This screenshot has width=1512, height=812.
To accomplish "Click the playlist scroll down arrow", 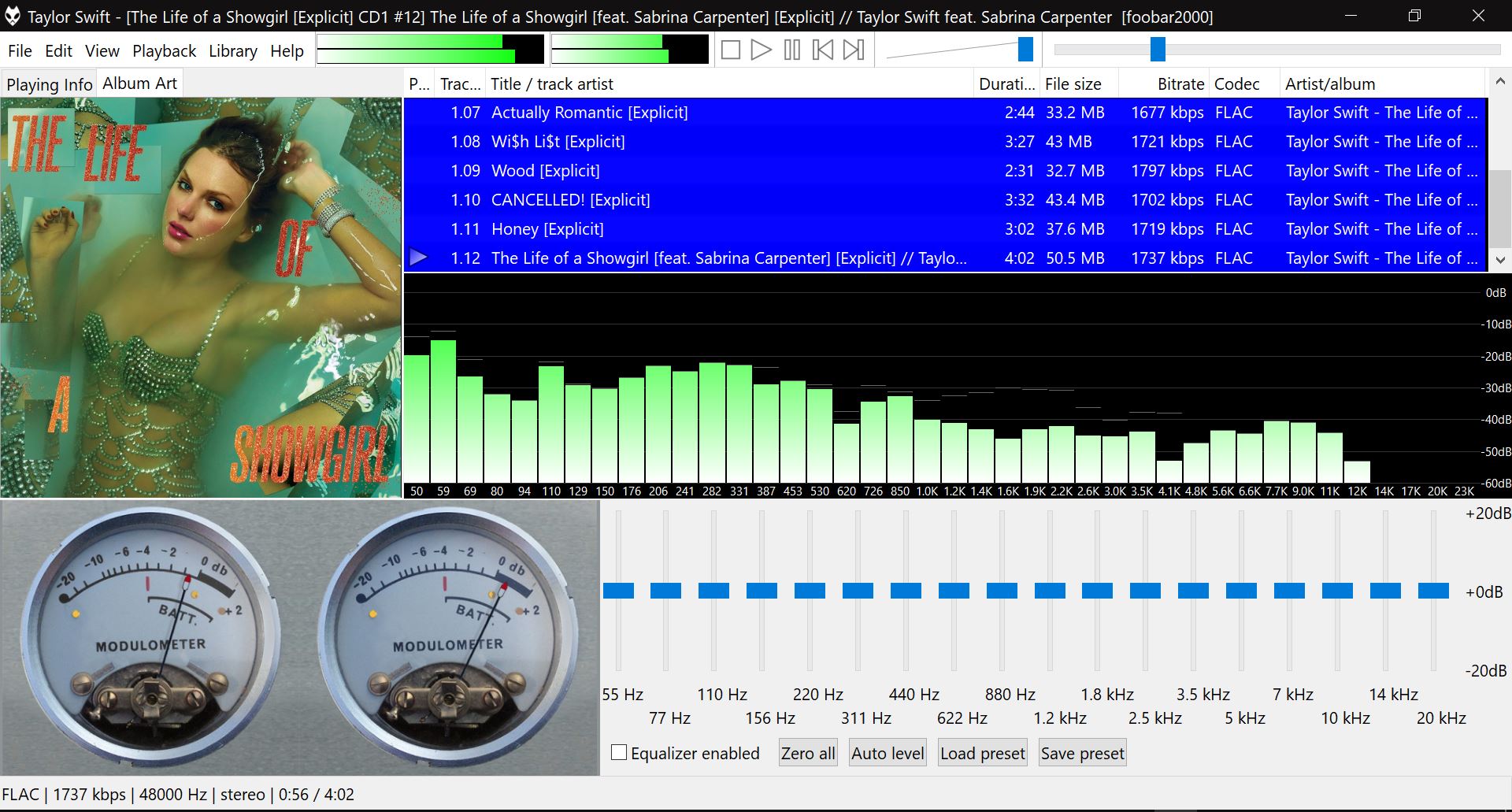I will pos(1500,260).
